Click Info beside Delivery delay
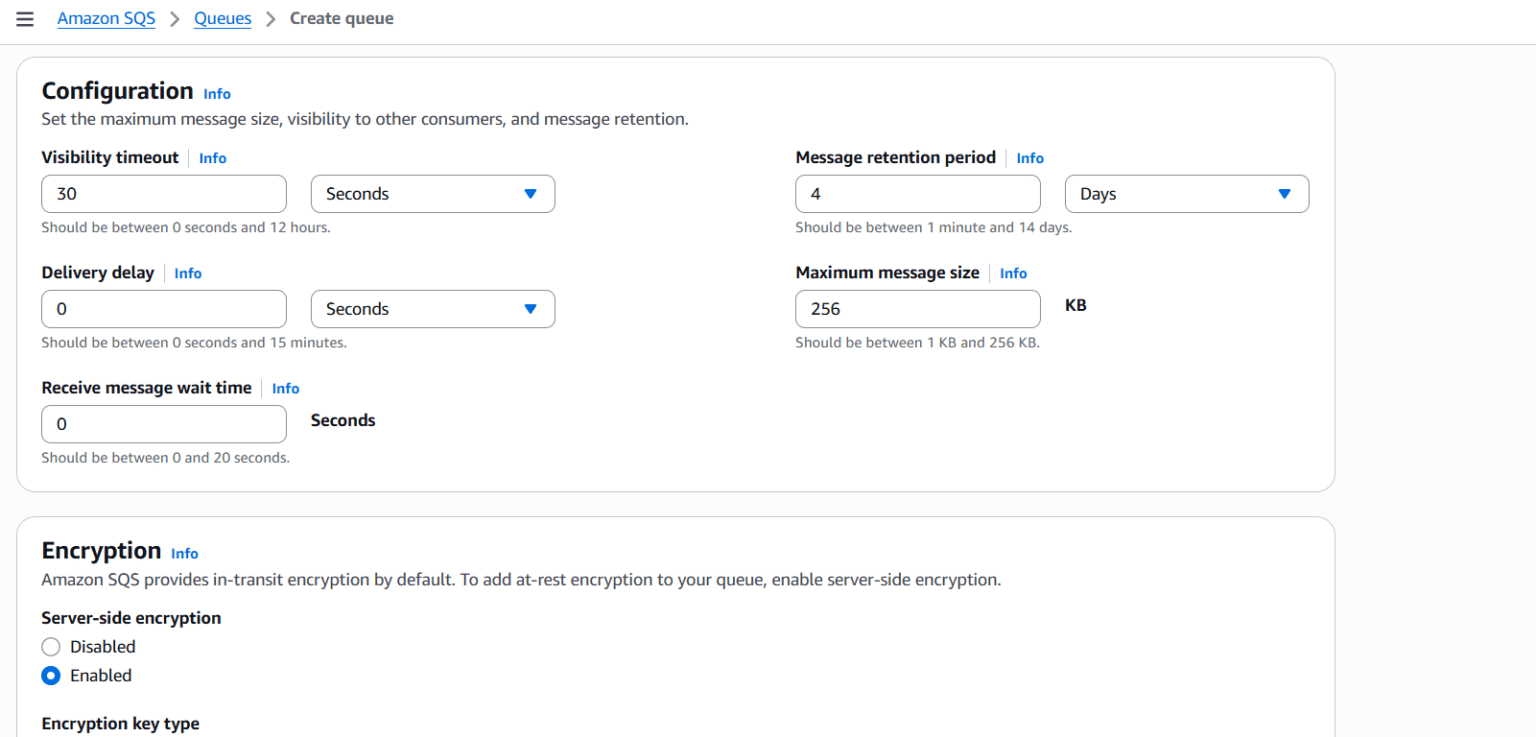The height and width of the screenshot is (737, 1536). click(187, 273)
